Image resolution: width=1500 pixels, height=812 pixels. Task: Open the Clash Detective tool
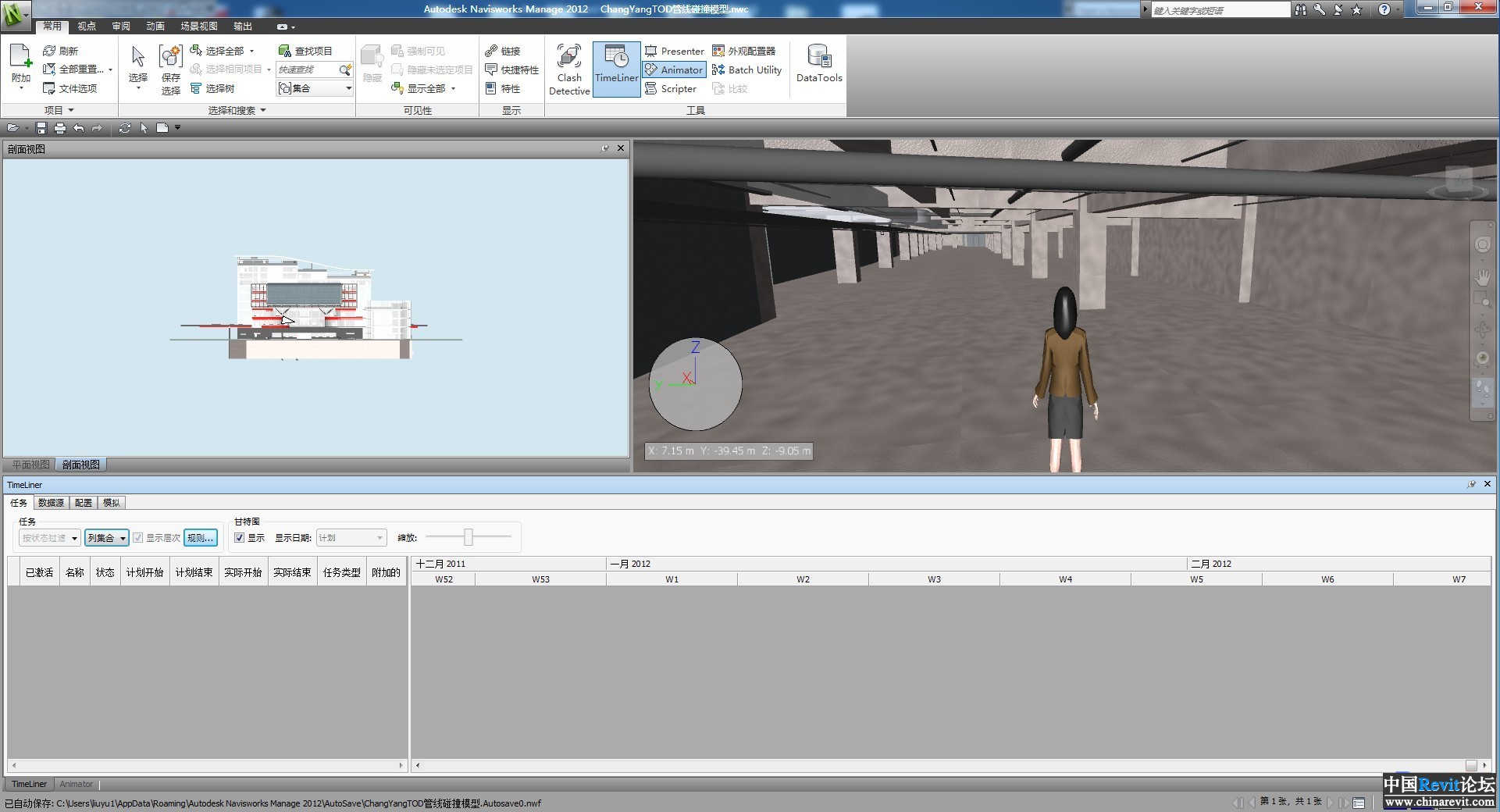point(569,69)
